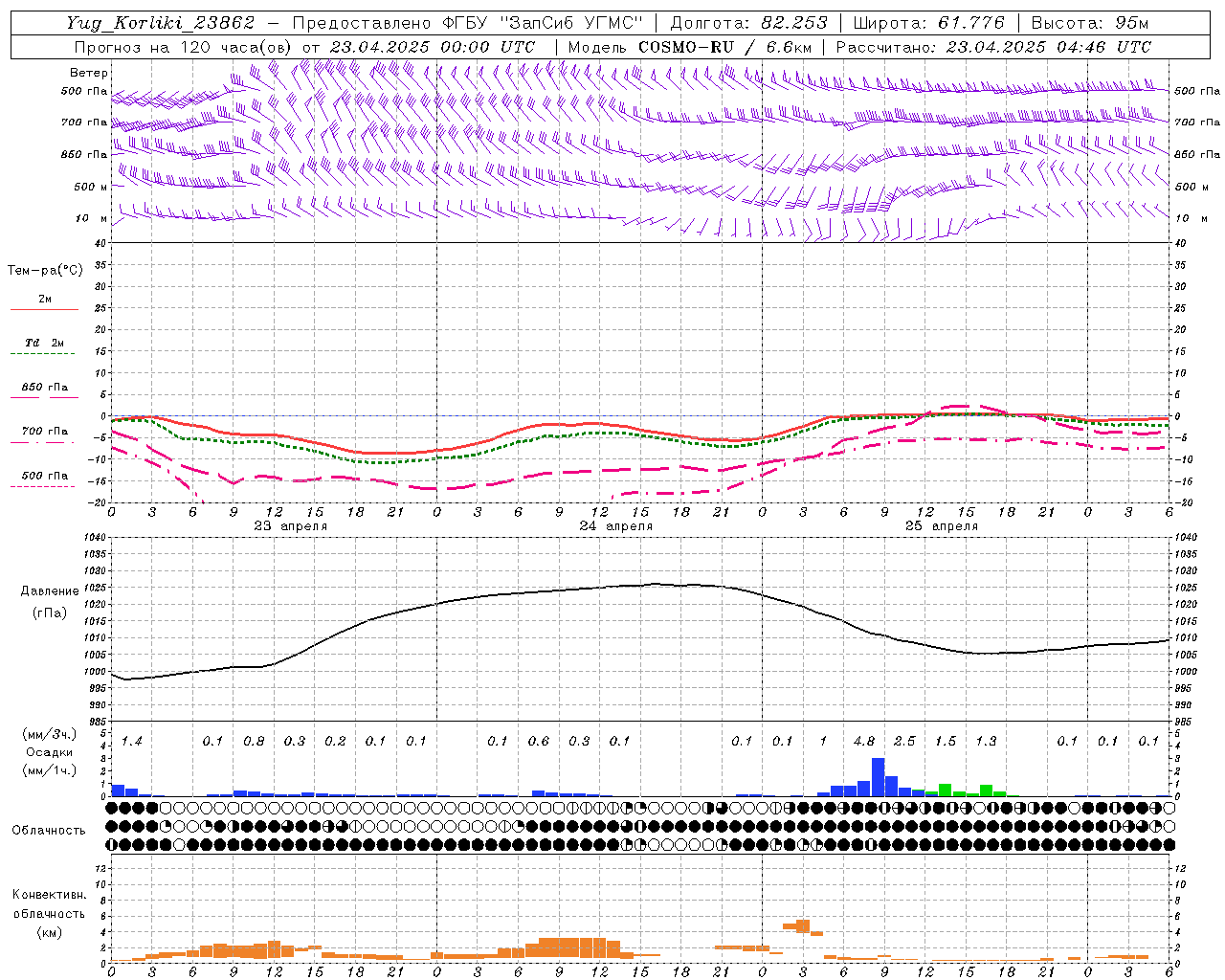Screen dimensions: 1225x980
Task: Click the 1.3 precipitation value
Action: [986, 742]
